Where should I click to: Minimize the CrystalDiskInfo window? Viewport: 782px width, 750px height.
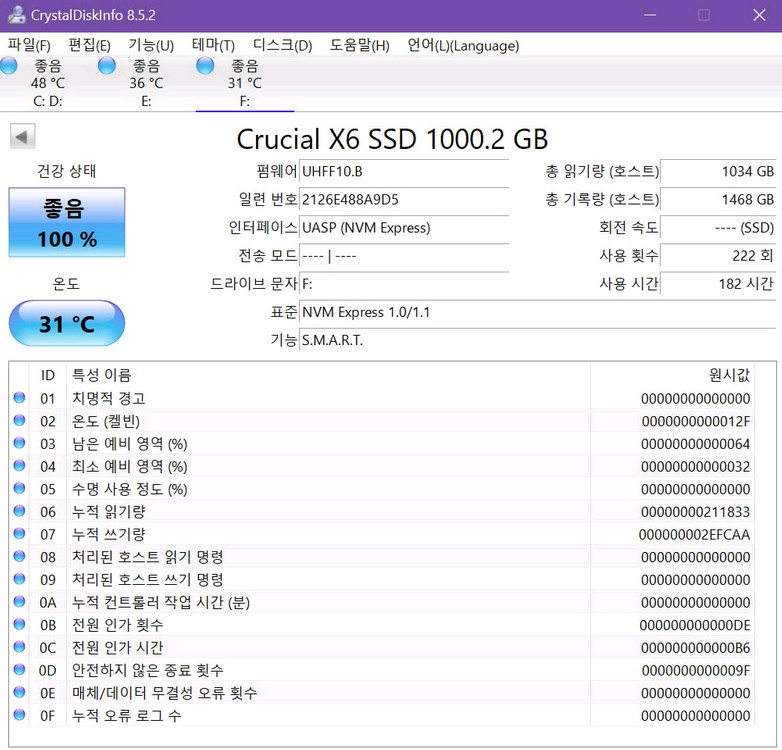[649, 15]
